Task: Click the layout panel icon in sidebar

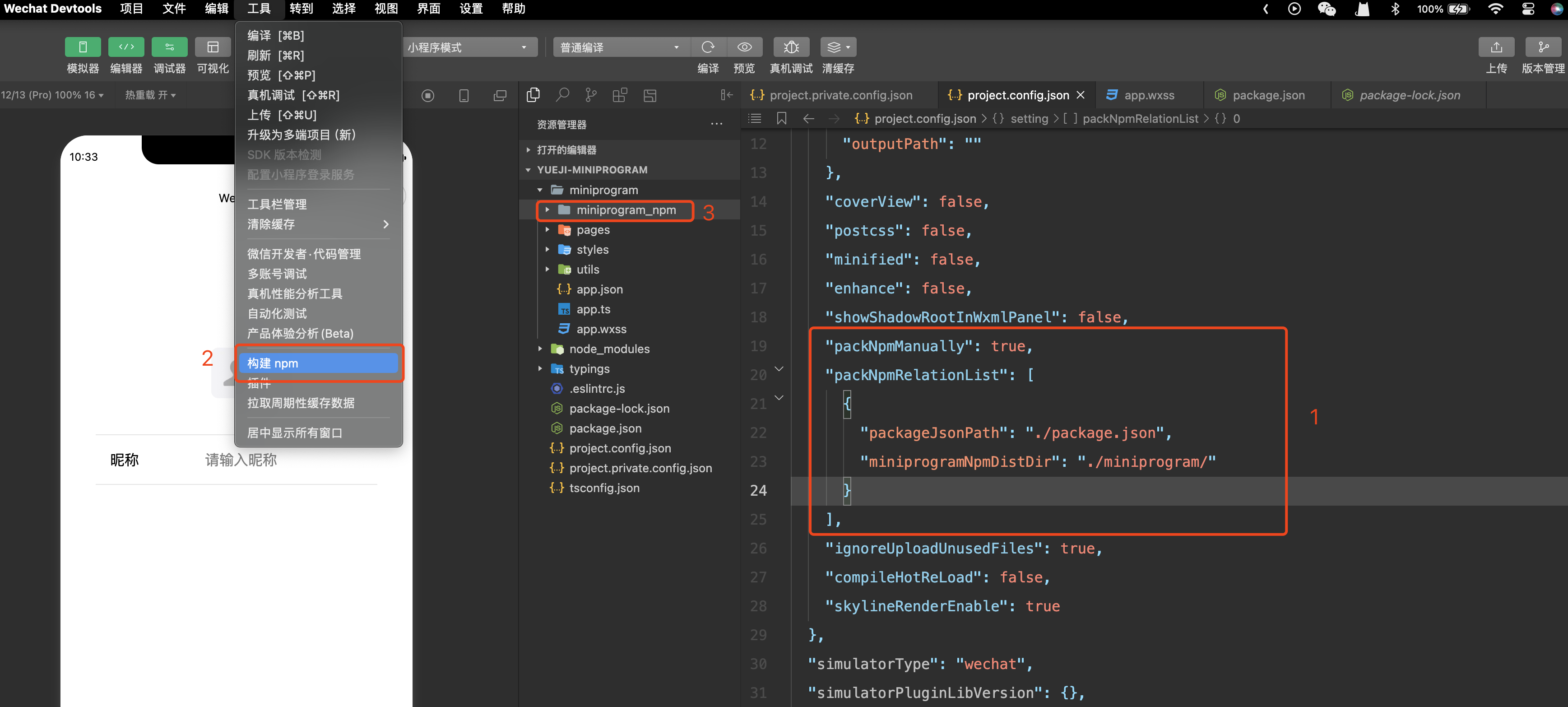Action: (x=649, y=95)
